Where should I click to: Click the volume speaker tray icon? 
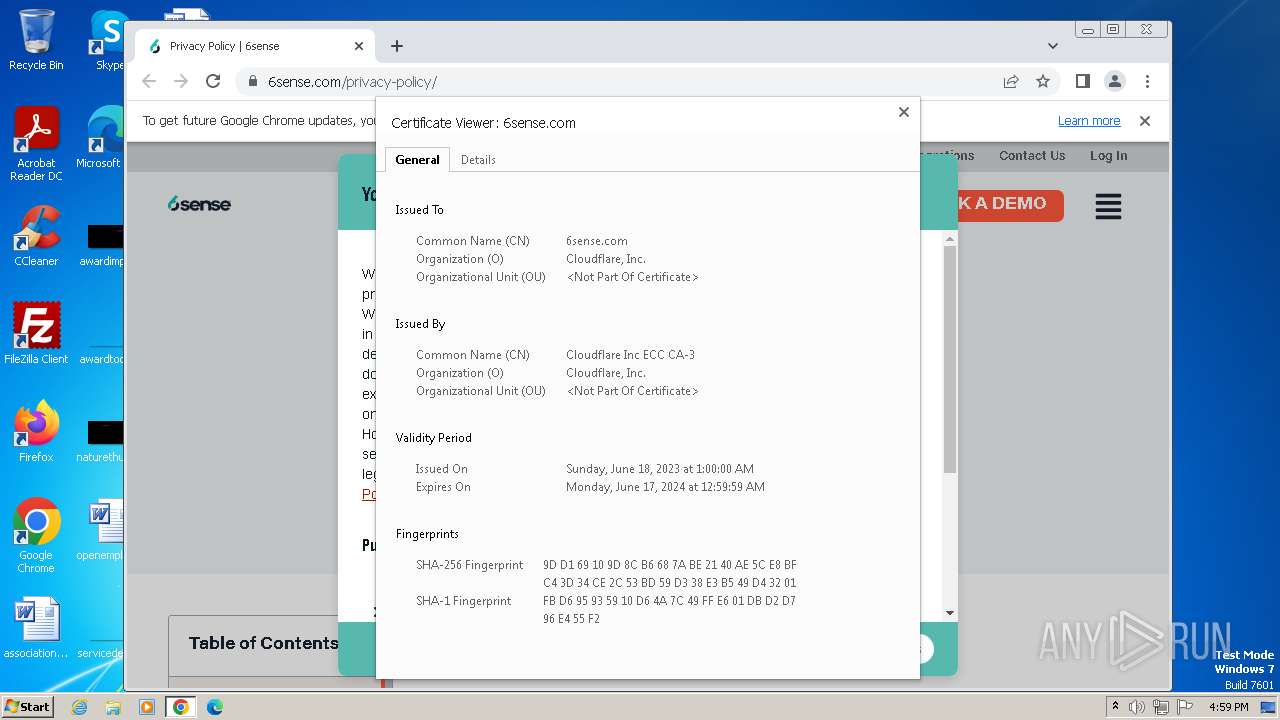[x=1137, y=707]
